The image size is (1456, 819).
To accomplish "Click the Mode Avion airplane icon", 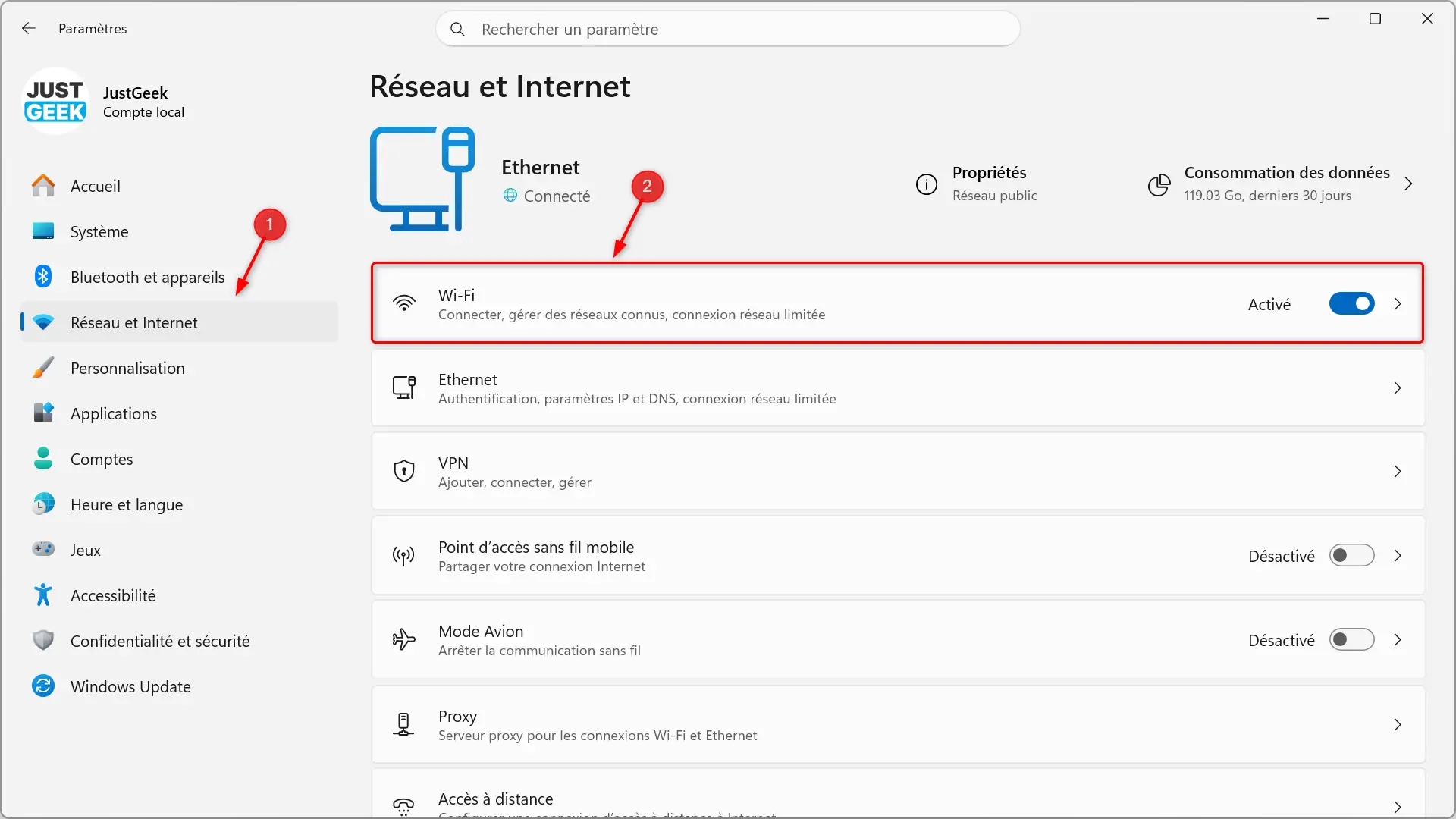I will 404,639.
